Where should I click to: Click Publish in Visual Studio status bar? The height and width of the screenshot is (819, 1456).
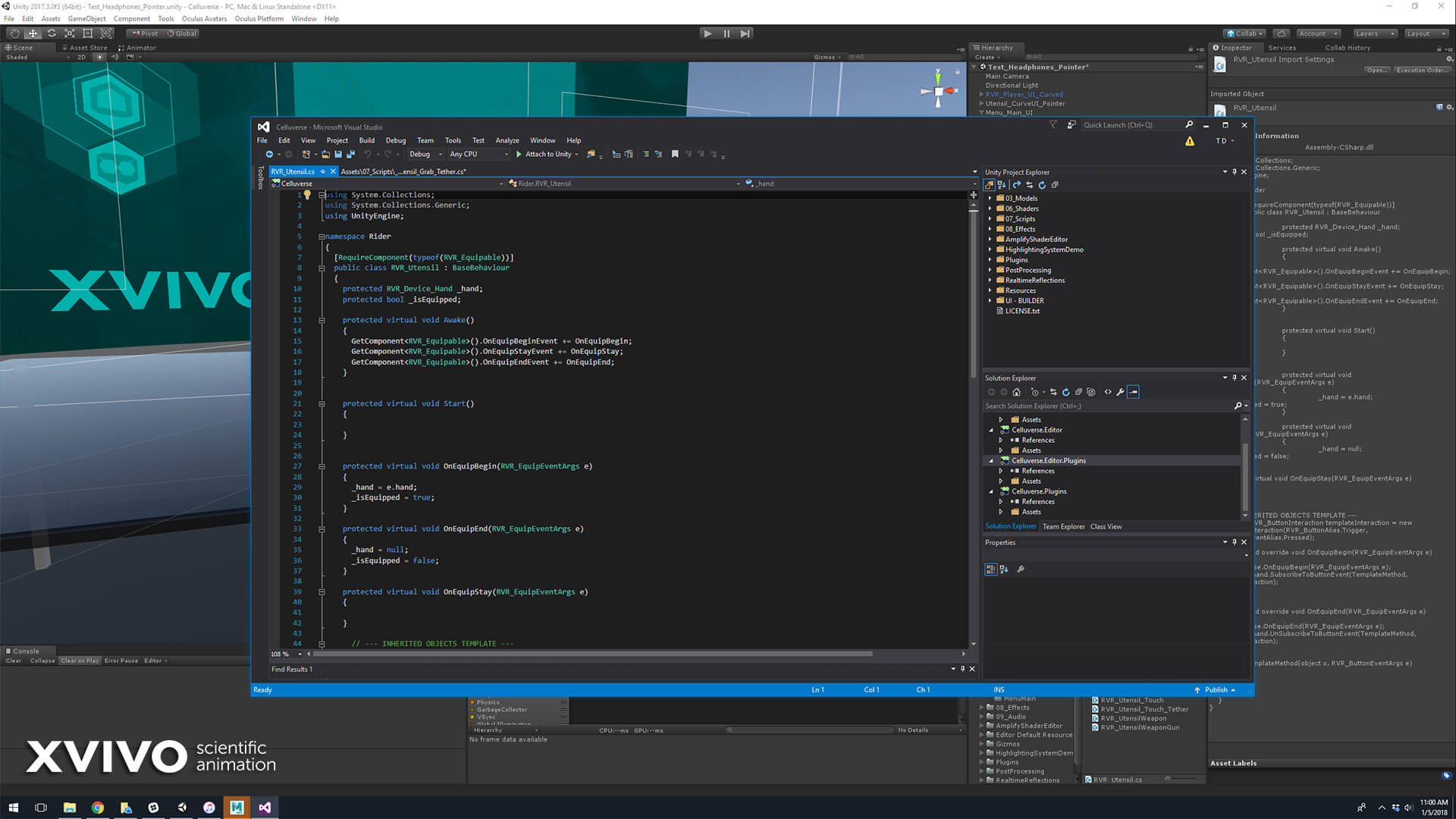click(x=1216, y=690)
